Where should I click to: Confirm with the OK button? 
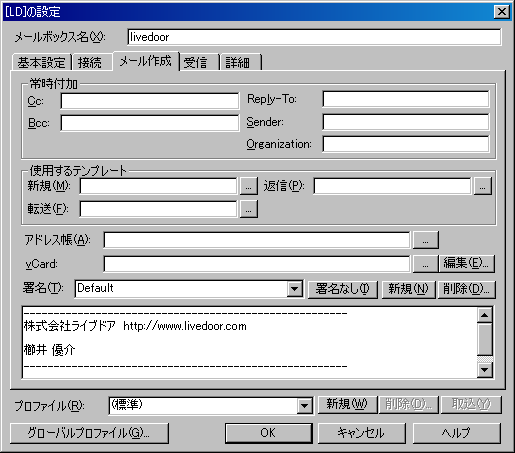269,433
